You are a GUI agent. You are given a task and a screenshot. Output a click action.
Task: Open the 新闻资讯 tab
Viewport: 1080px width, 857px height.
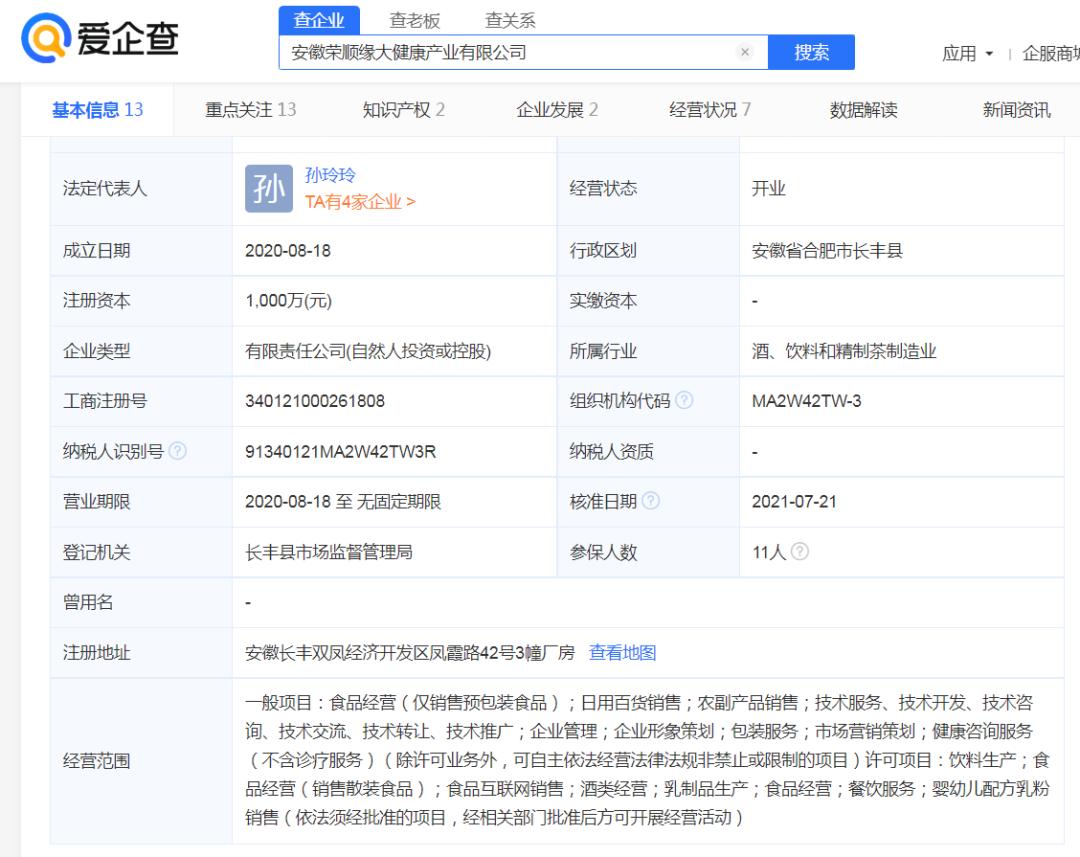1019,110
